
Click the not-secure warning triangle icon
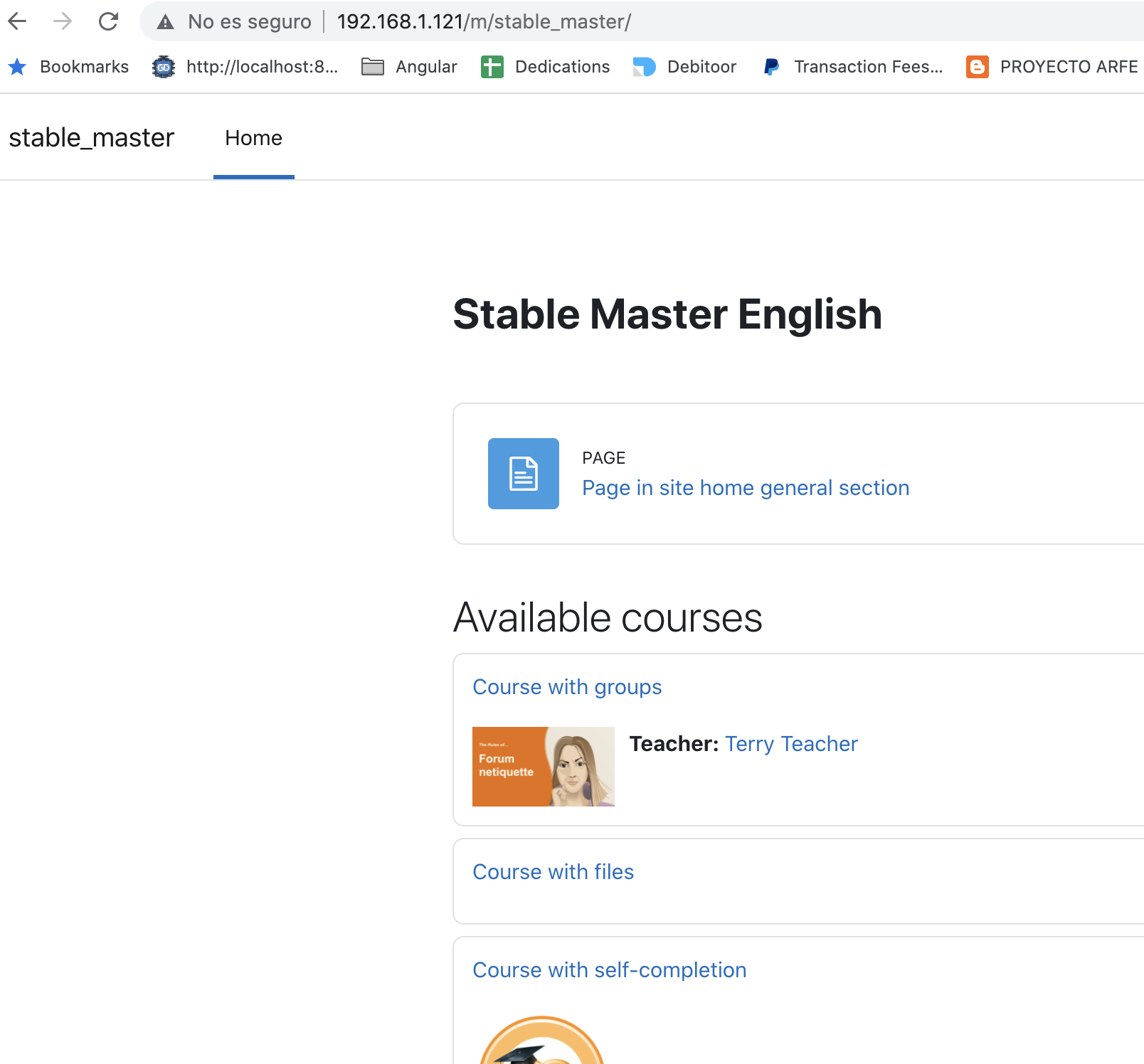tap(166, 22)
